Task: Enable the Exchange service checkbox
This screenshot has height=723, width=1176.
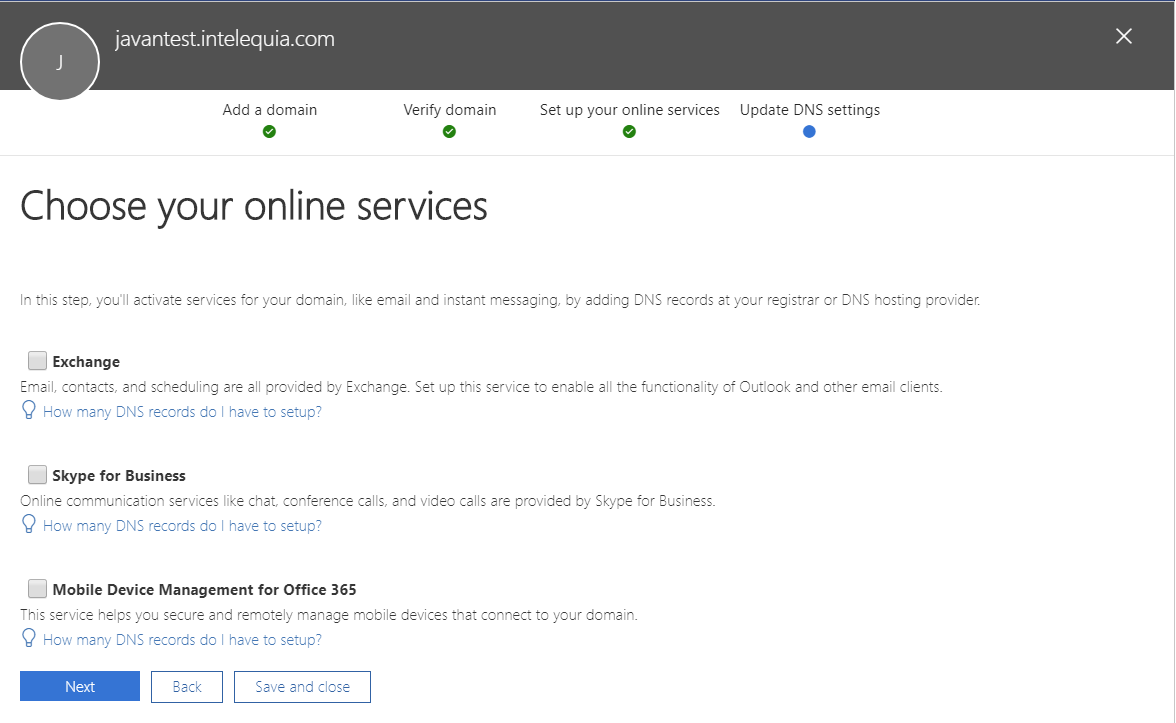Action: (37, 360)
